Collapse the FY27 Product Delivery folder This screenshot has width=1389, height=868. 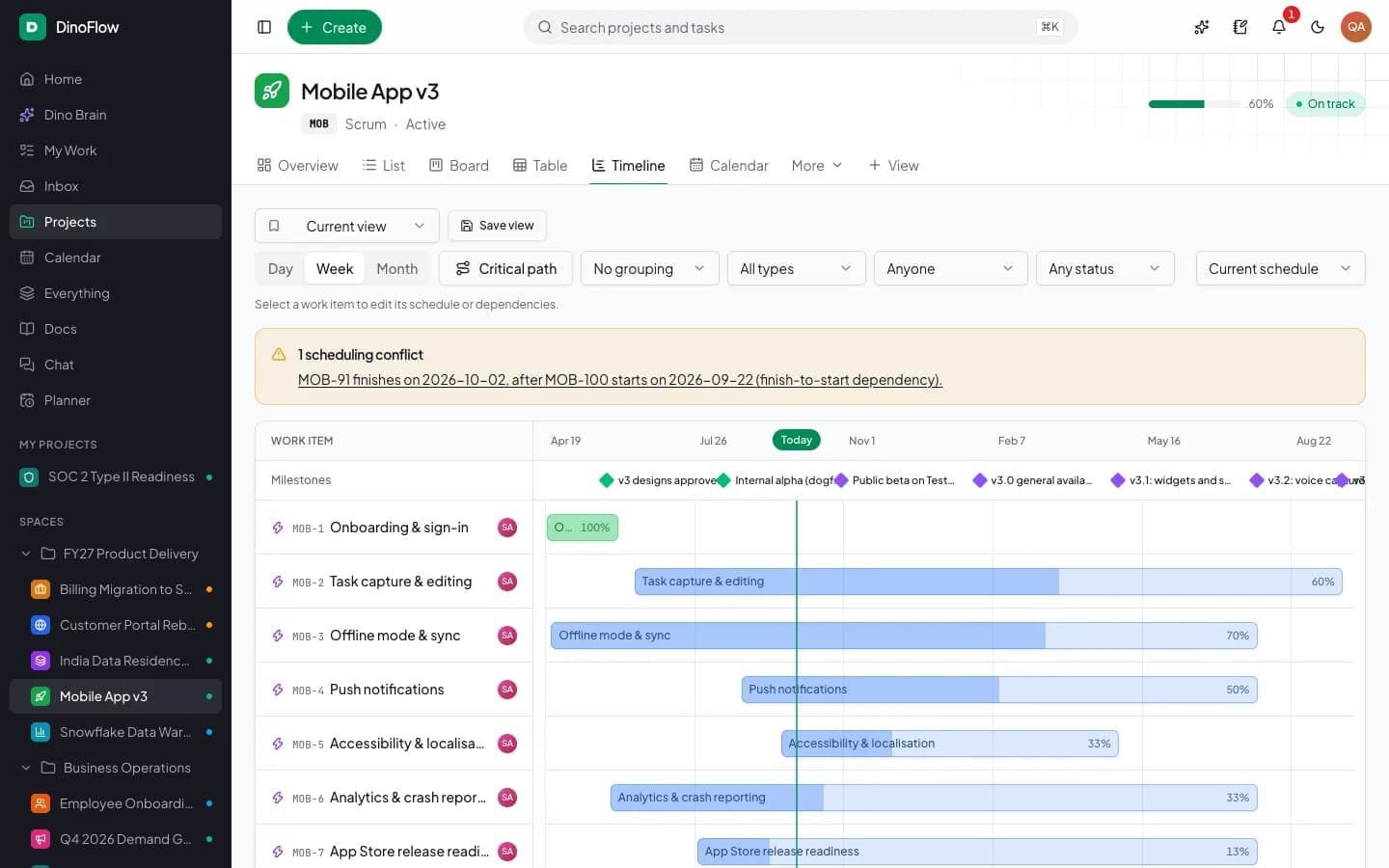click(26, 554)
